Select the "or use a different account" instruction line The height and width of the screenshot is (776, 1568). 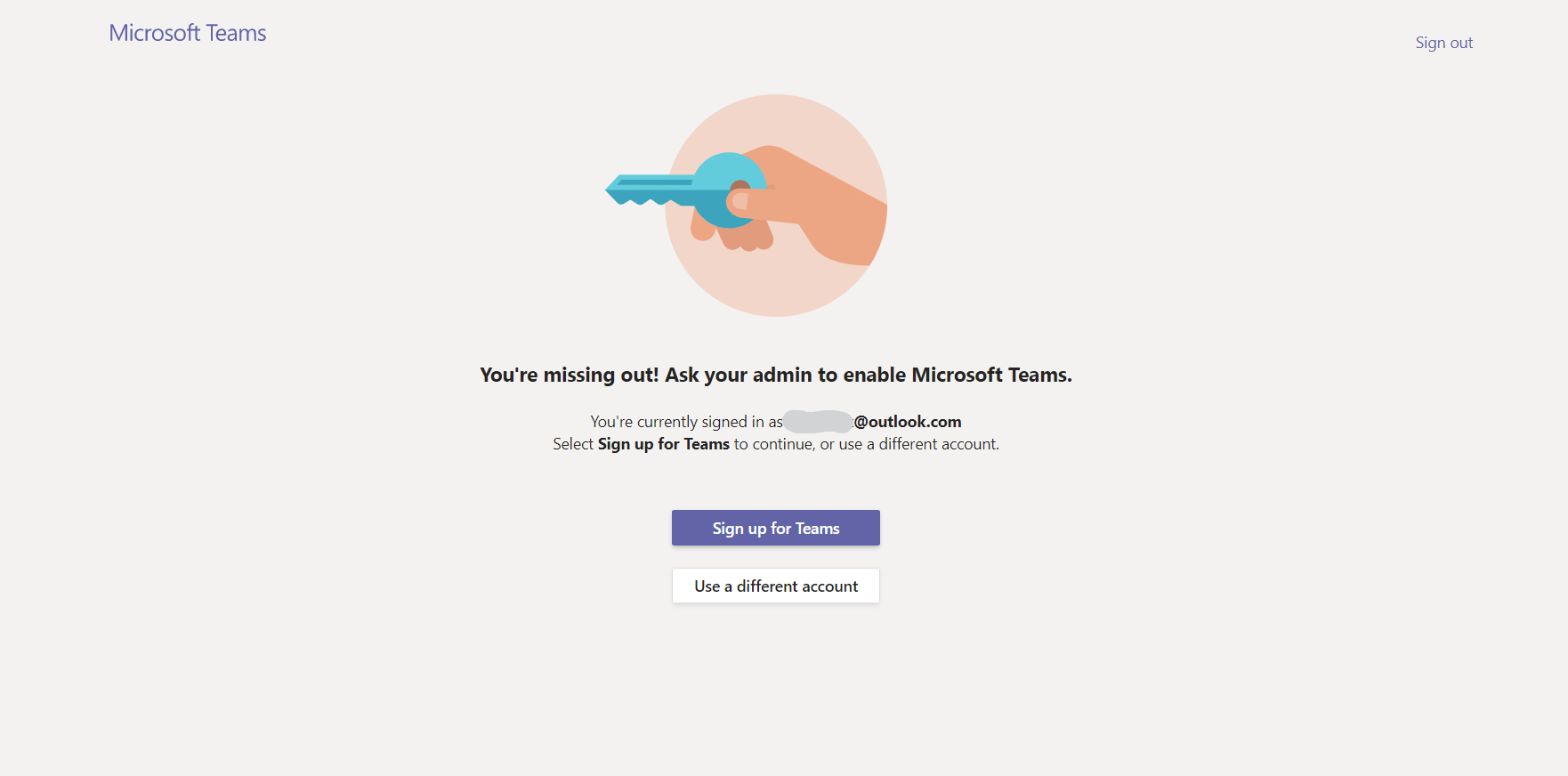pos(775,444)
